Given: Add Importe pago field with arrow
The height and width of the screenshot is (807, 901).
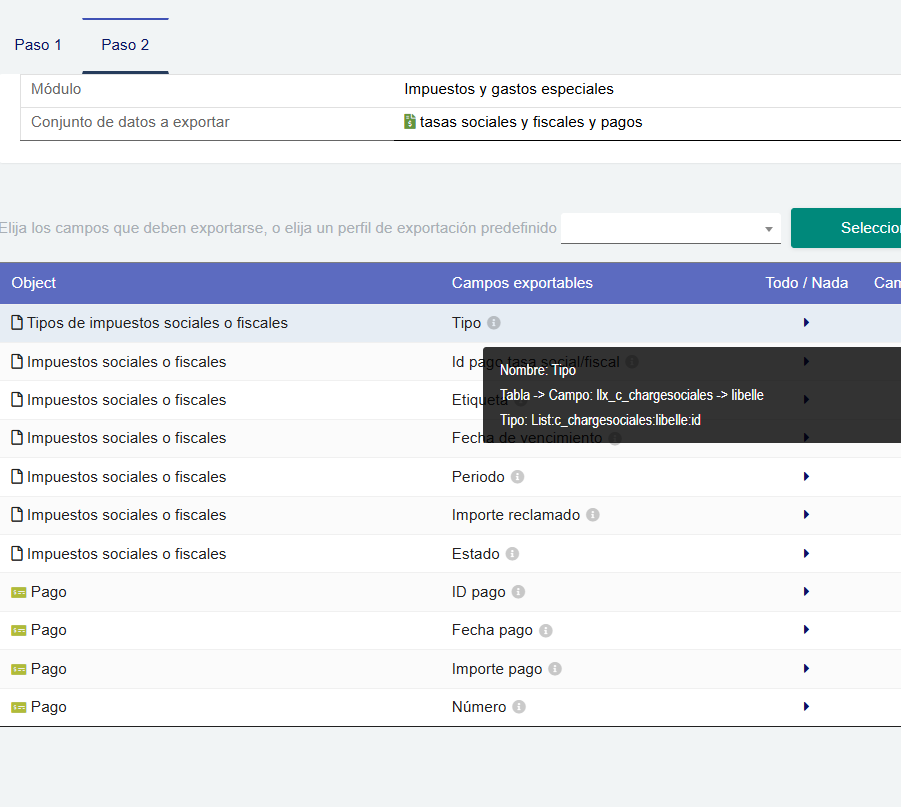Looking at the screenshot, I should [806, 669].
